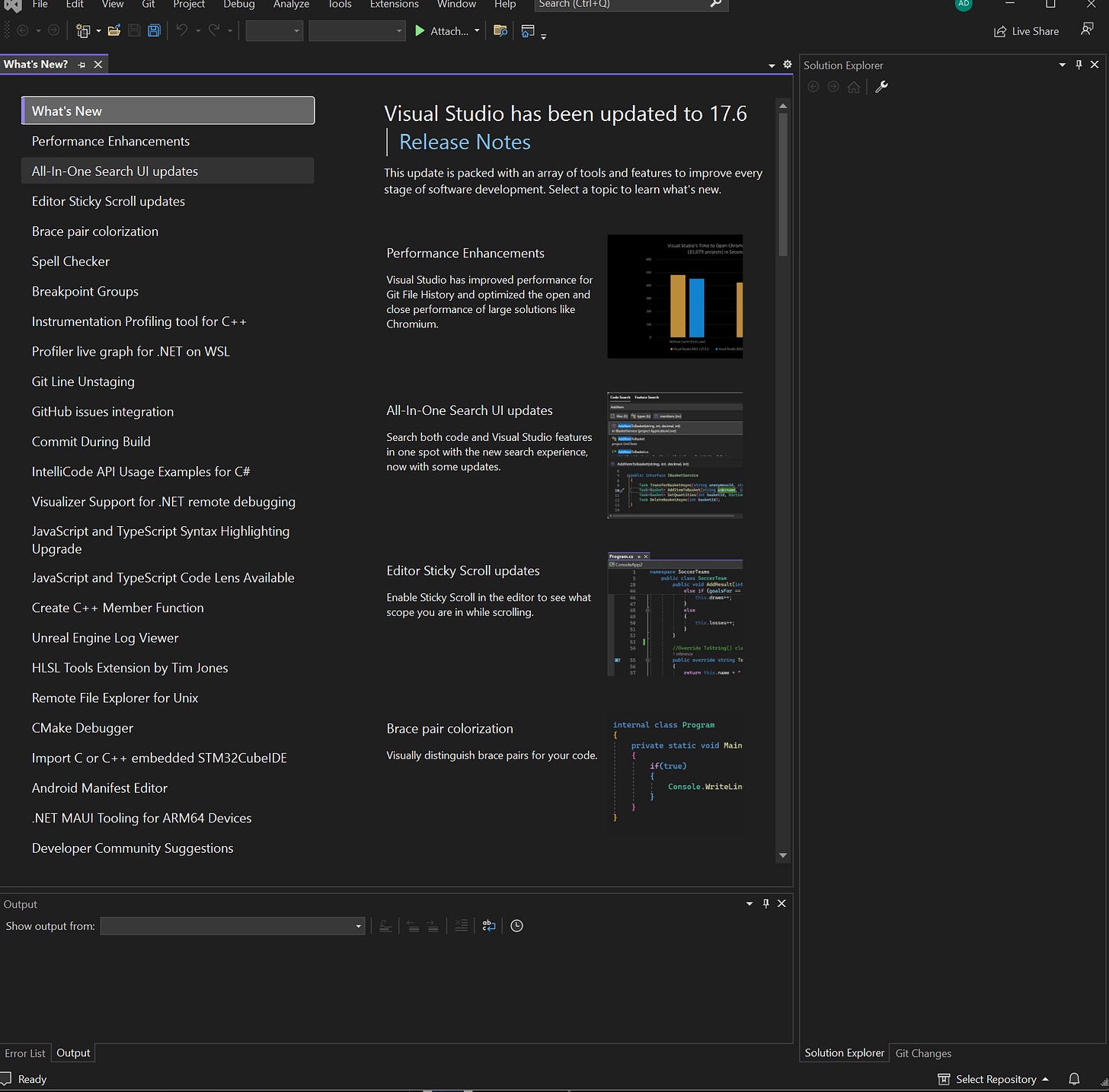Select Brace pair colorization topic in list
1109x1092 pixels.
pyautogui.click(x=168, y=231)
